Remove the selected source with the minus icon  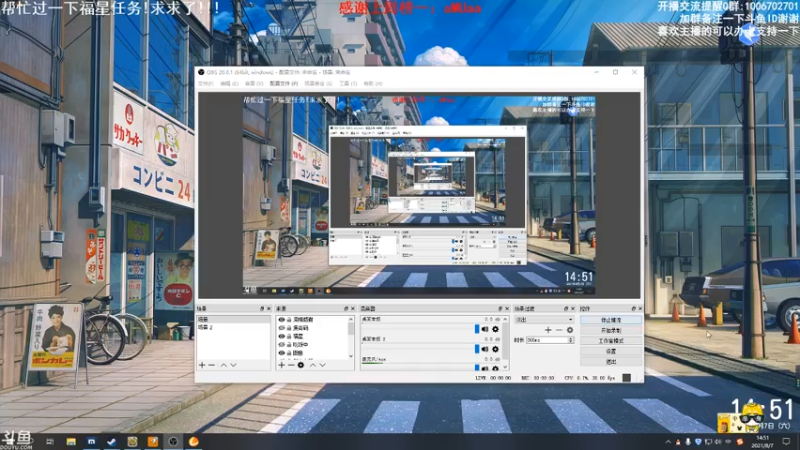click(291, 365)
